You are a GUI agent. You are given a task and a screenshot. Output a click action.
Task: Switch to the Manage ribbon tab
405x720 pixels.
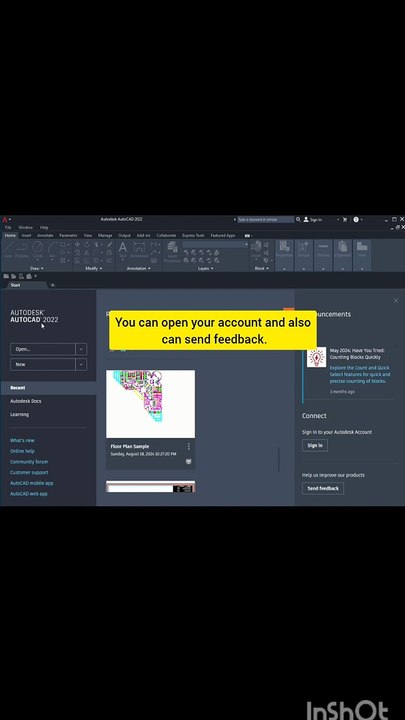point(105,236)
